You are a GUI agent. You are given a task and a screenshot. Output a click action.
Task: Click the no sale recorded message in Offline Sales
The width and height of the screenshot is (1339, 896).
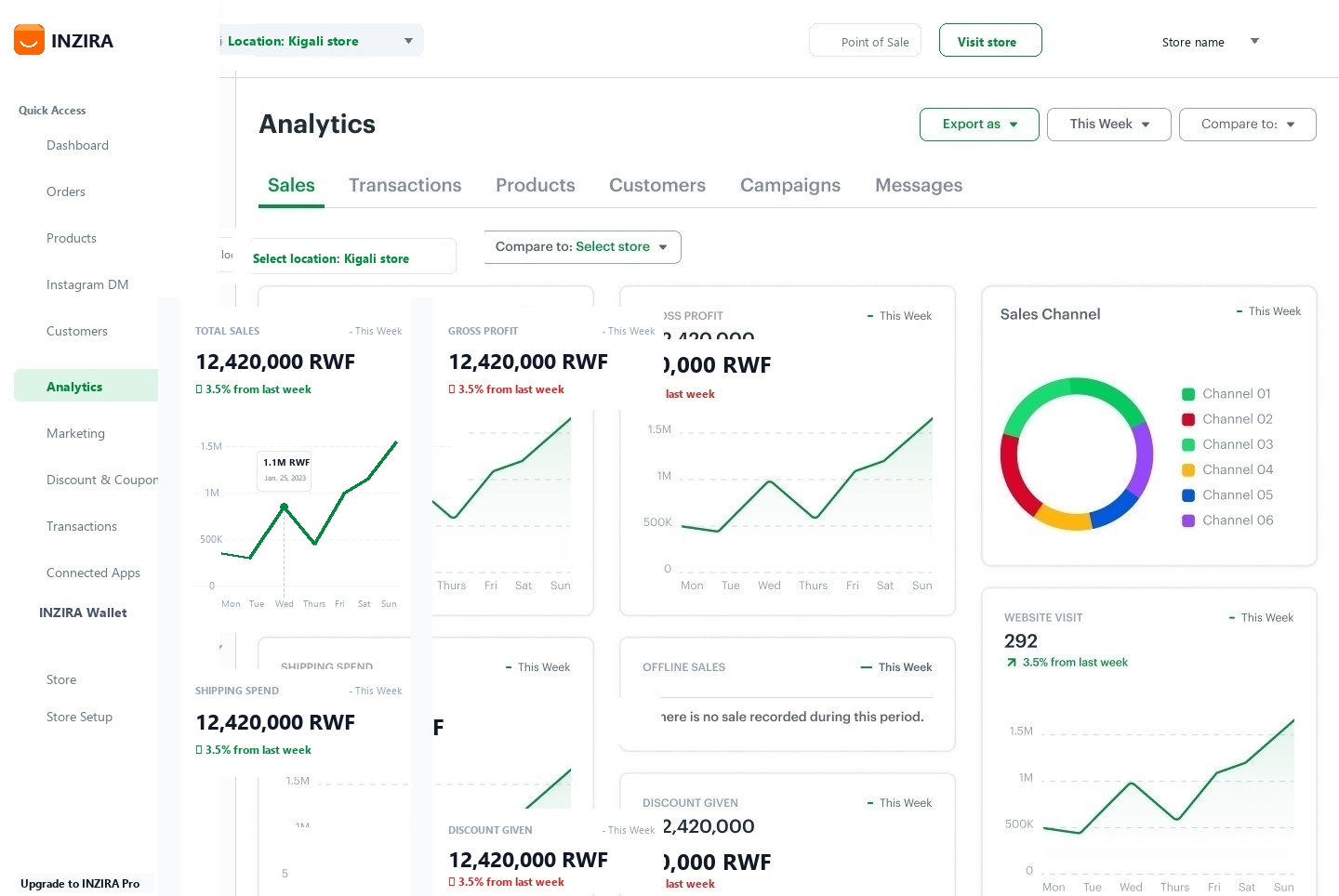point(792,717)
